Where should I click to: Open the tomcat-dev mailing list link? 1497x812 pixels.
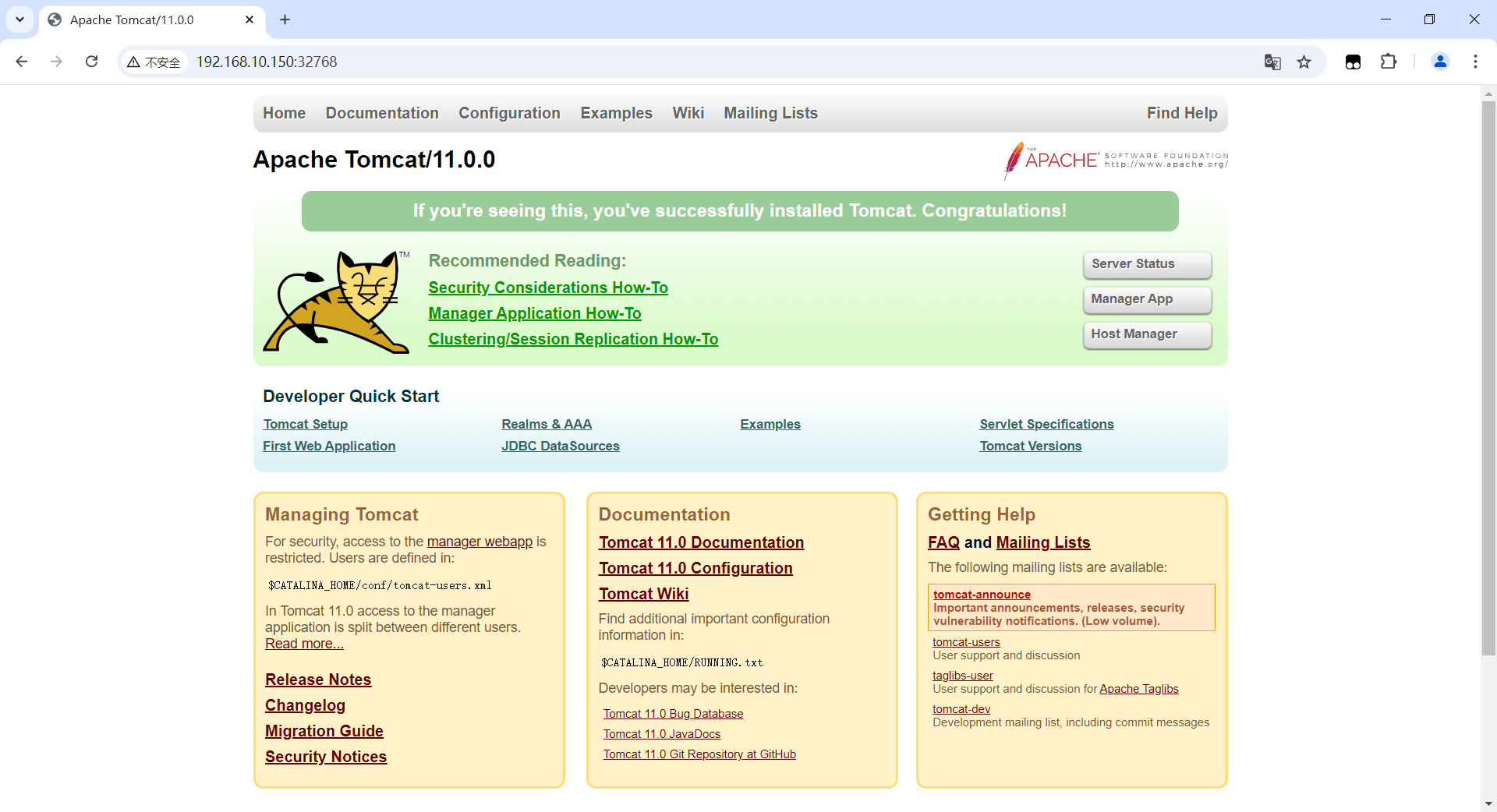961,709
